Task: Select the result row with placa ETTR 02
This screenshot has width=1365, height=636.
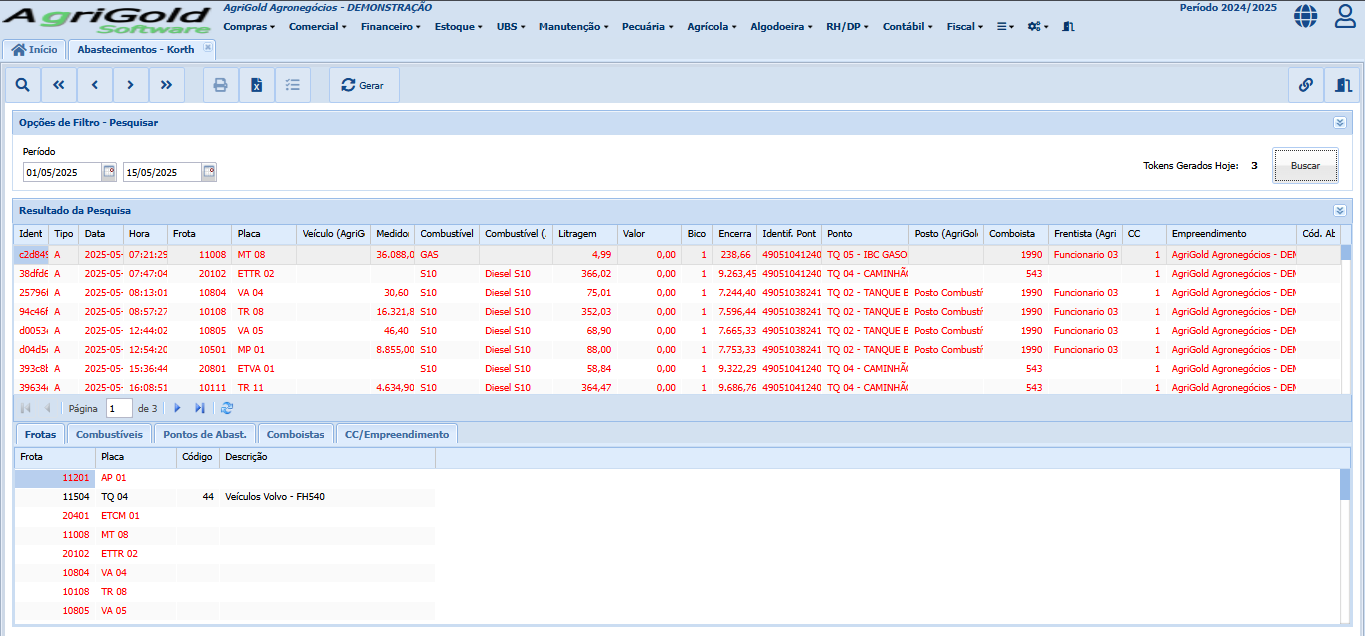Action: 676,273
